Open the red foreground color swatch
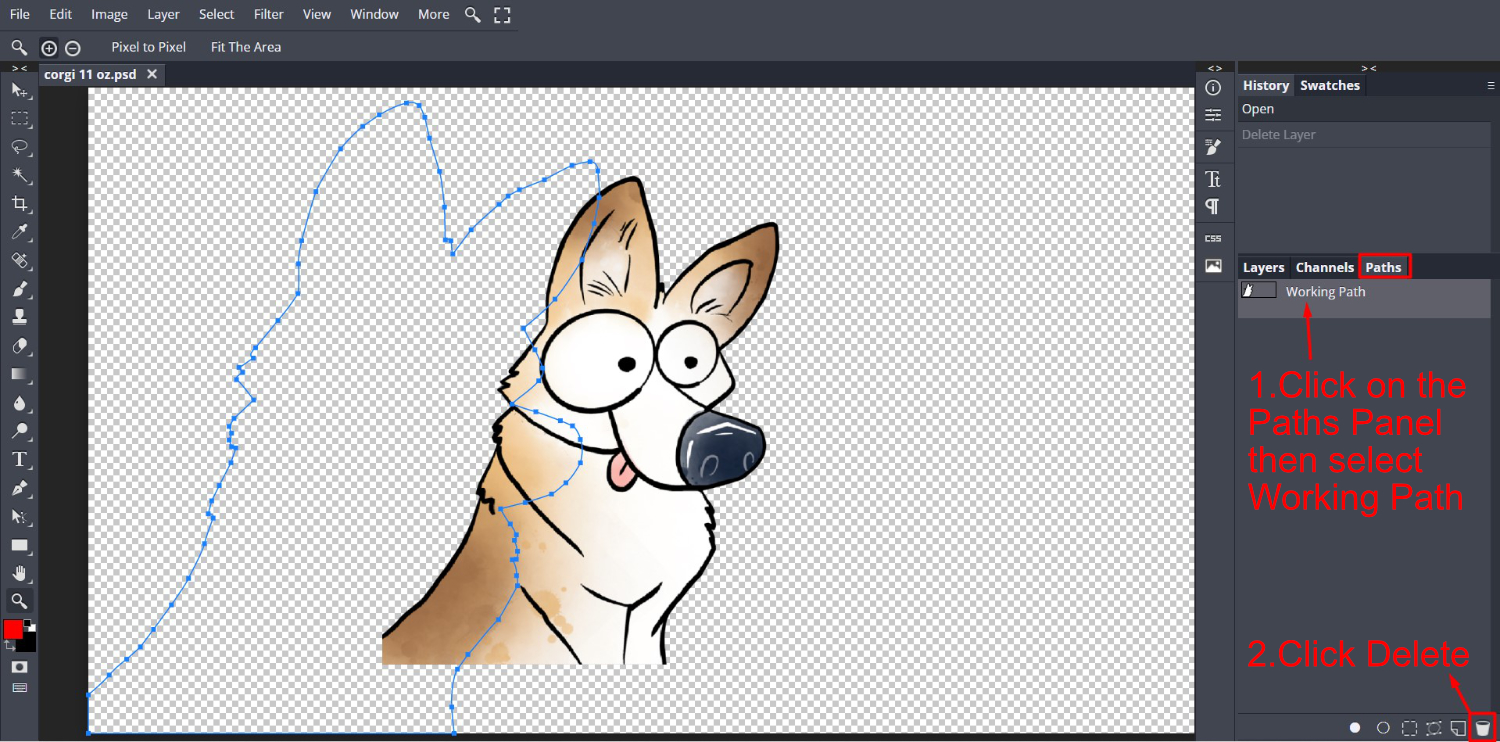Screen dimensions: 1500x742 13,629
